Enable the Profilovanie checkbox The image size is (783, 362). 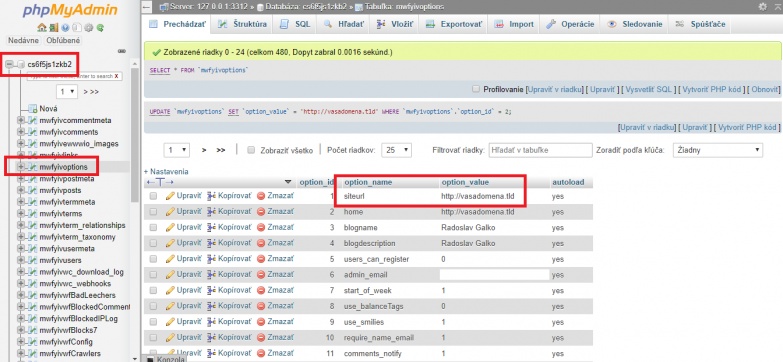tap(476, 89)
